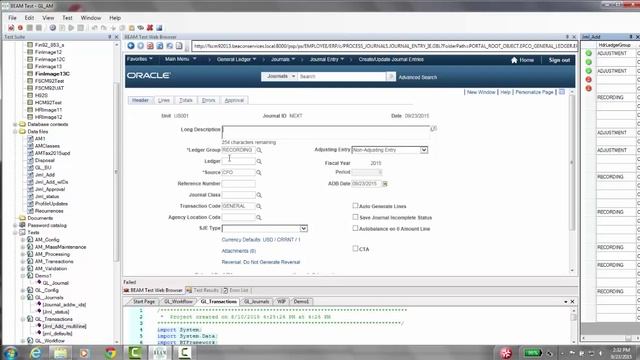The width and height of the screenshot is (640, 360).
Task: Click the Advanced Search link
Action: point(418,77)
